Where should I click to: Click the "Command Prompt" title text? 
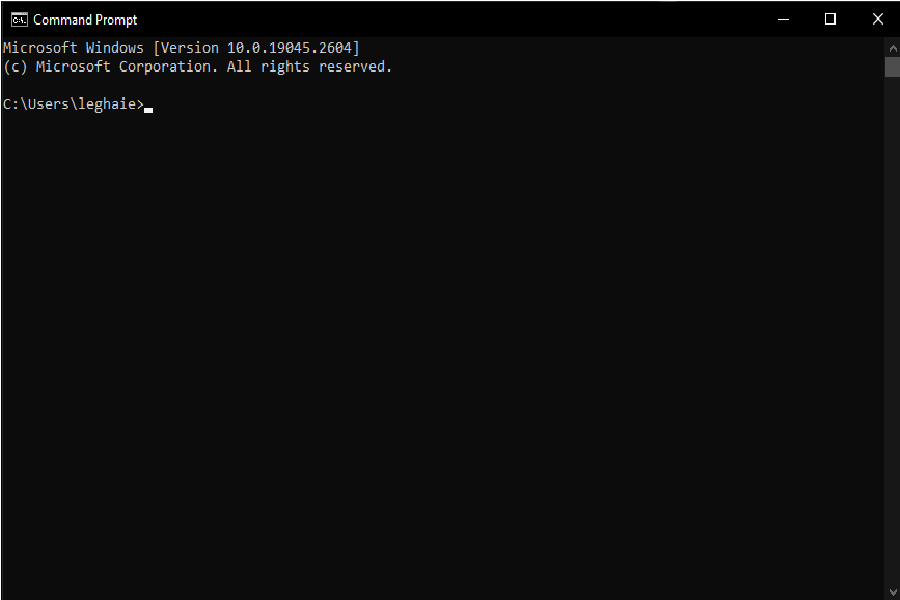[85, 20]
